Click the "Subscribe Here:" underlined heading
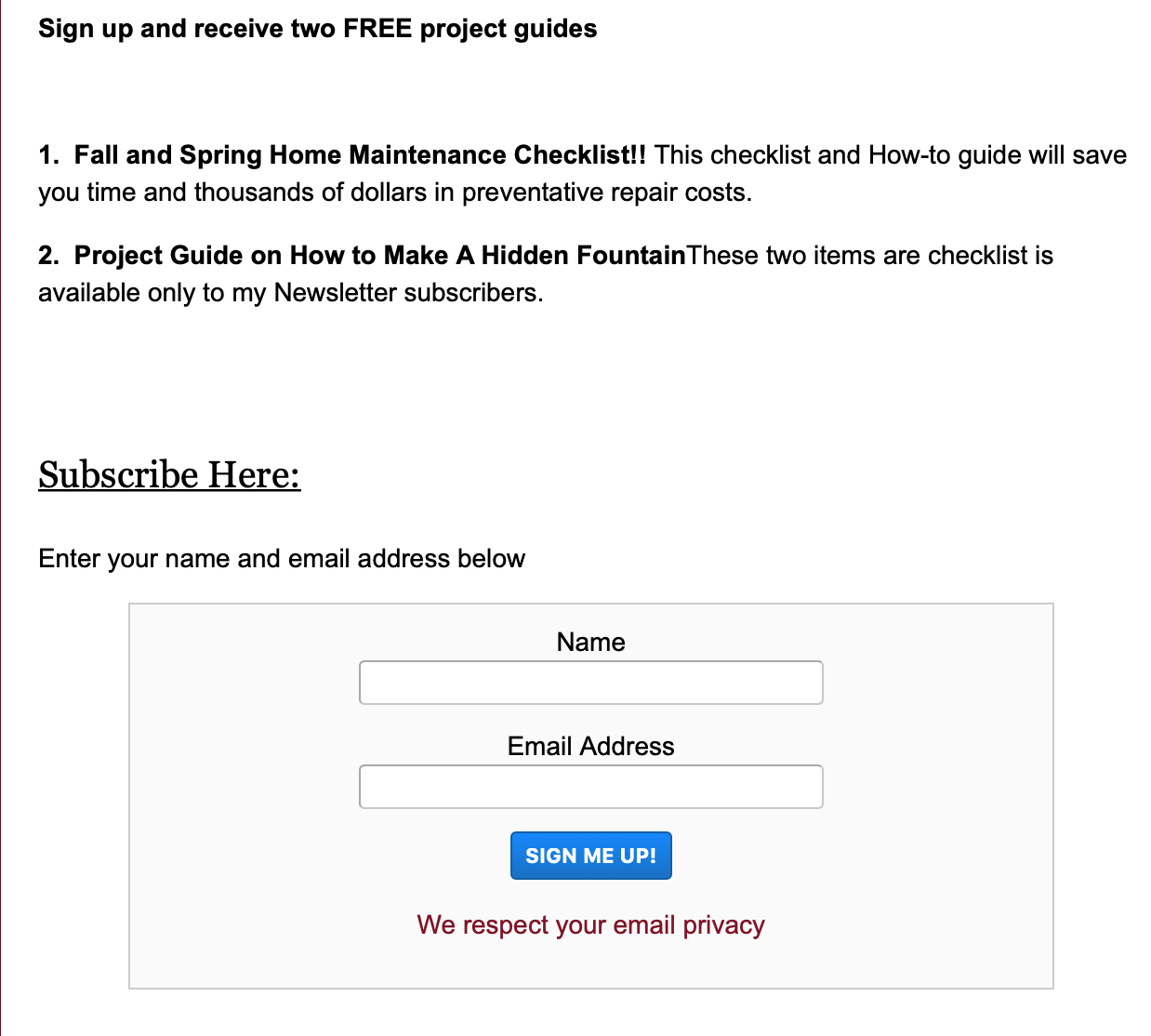Viewport: 1151px width, 1036px height. [169, 475]
